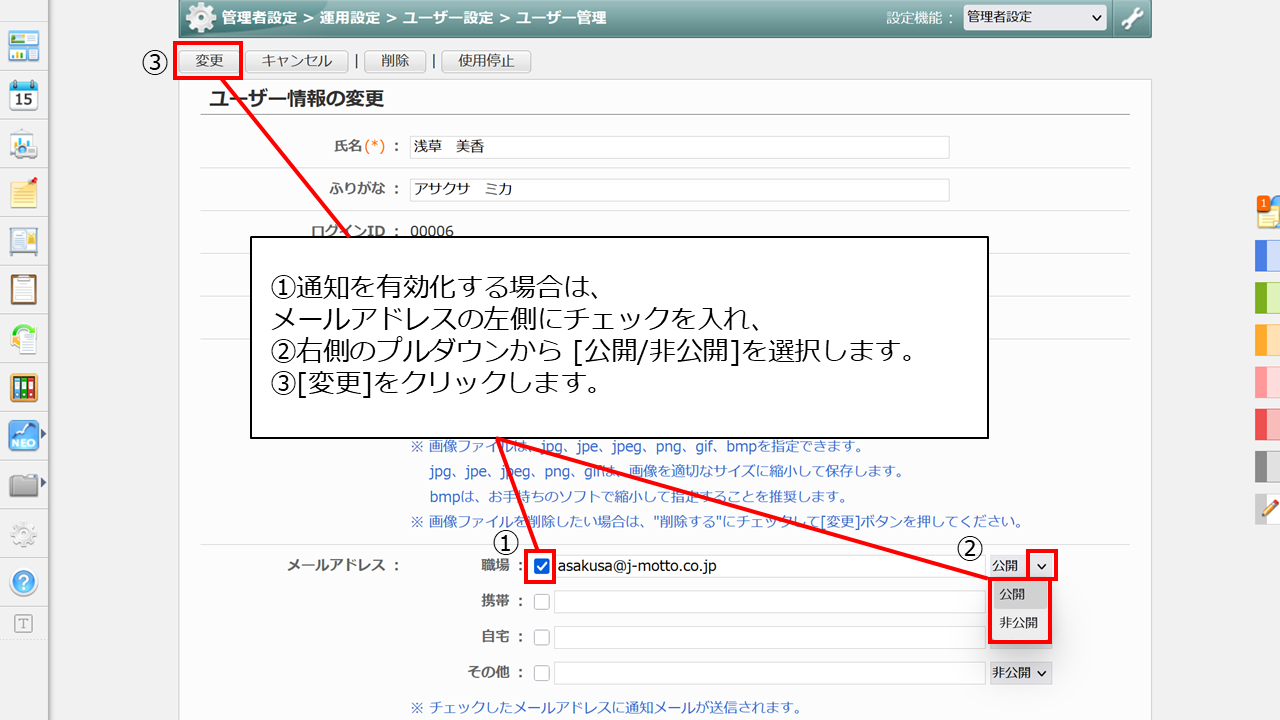Enable the 携帯 email checkbox
The height and width of the screenshot is (720, 1280).
(542, 602)
